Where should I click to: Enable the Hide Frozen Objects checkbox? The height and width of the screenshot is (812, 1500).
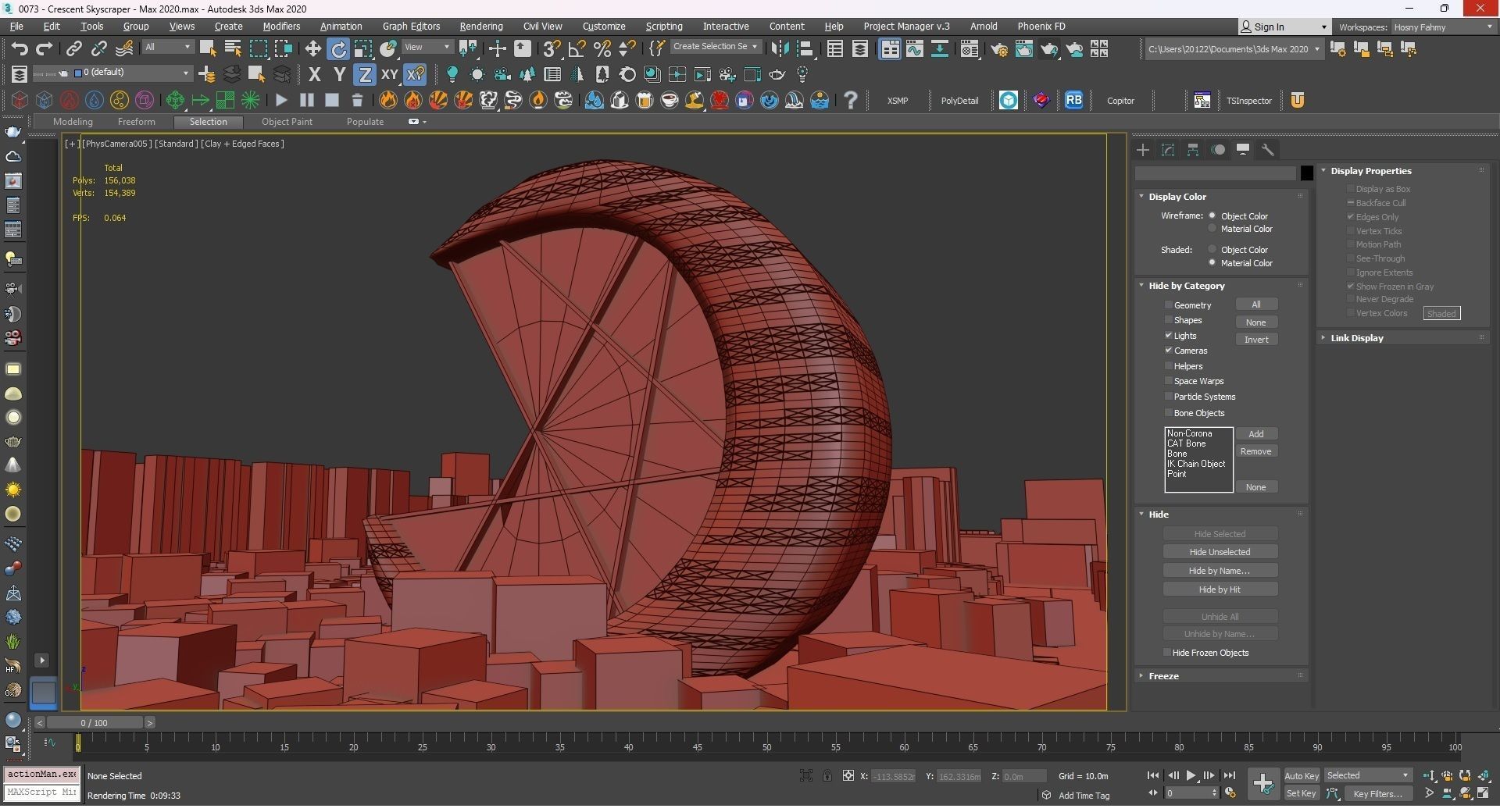point(1167,652)
